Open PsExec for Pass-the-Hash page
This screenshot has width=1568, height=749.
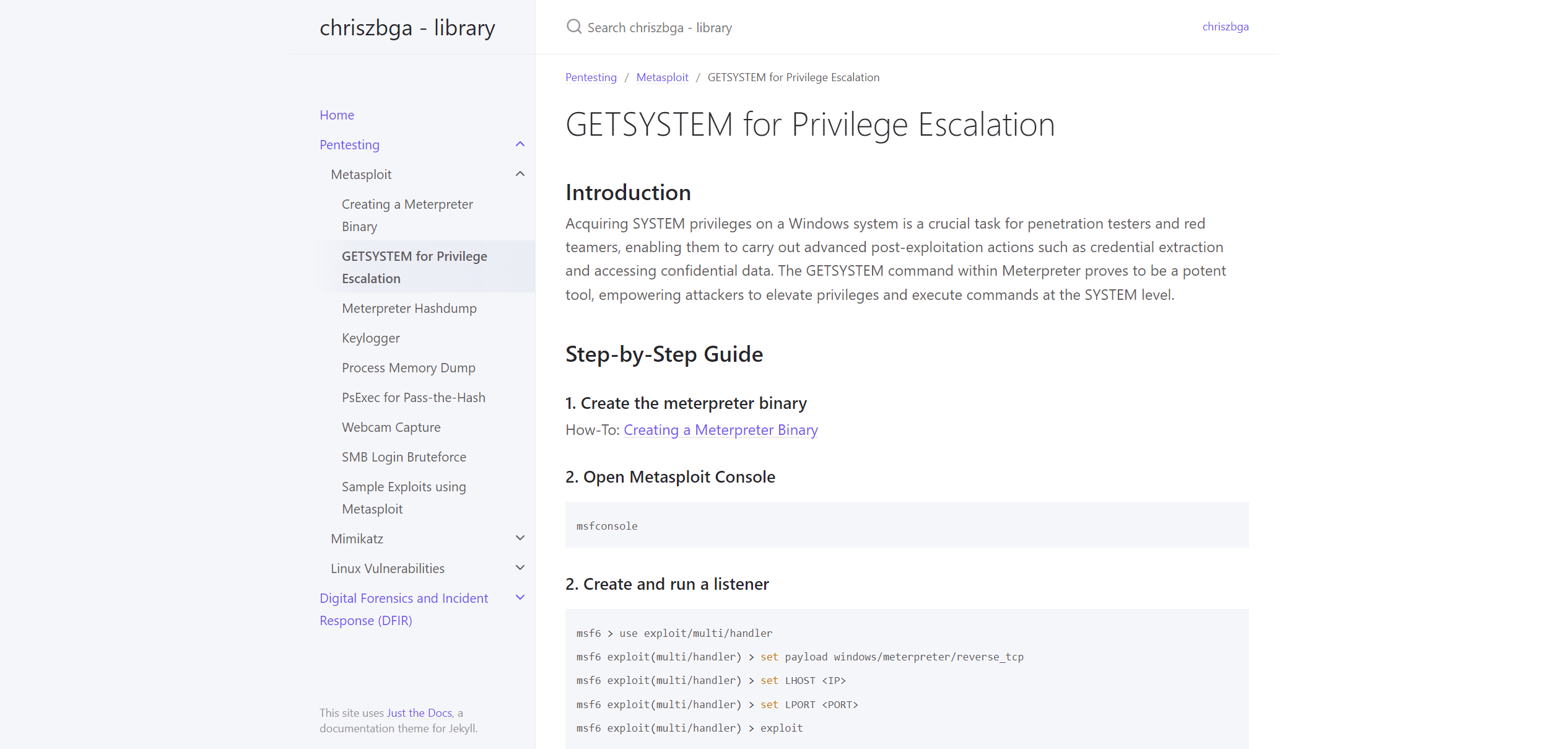point(413,397)
